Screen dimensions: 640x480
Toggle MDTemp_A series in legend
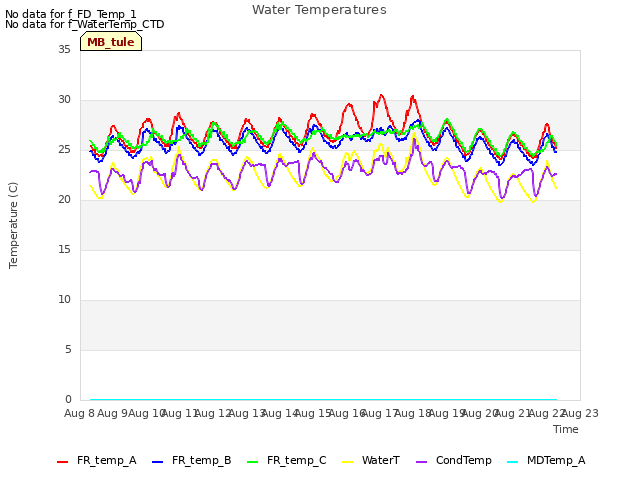(547, 460)
